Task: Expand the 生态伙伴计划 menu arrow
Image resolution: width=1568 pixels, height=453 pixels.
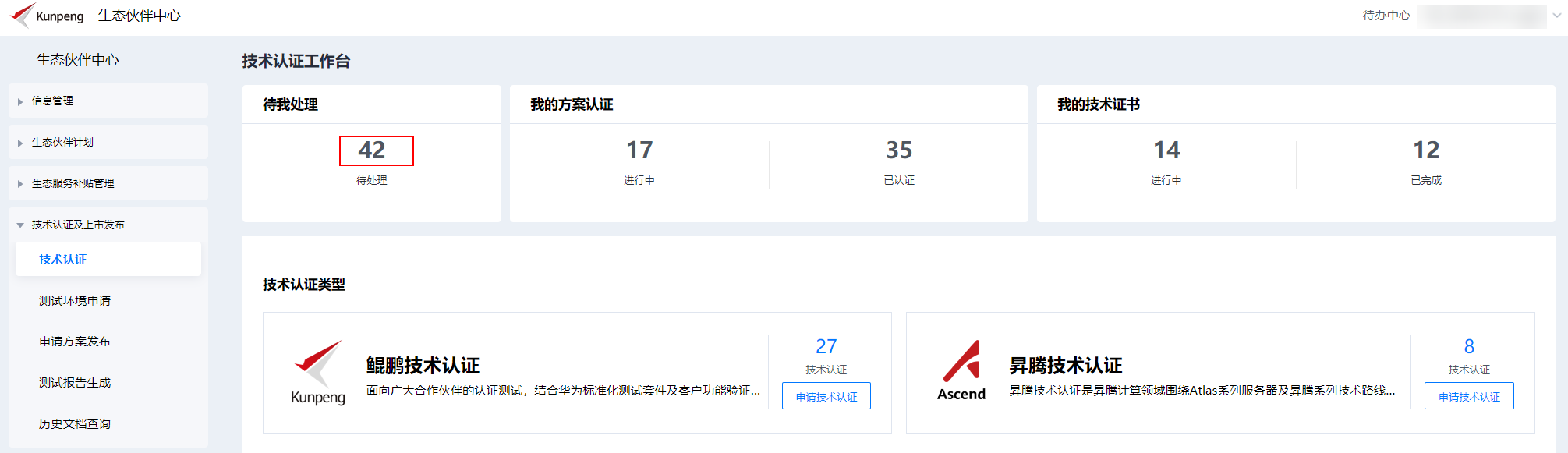Action: tap(20, 143)
